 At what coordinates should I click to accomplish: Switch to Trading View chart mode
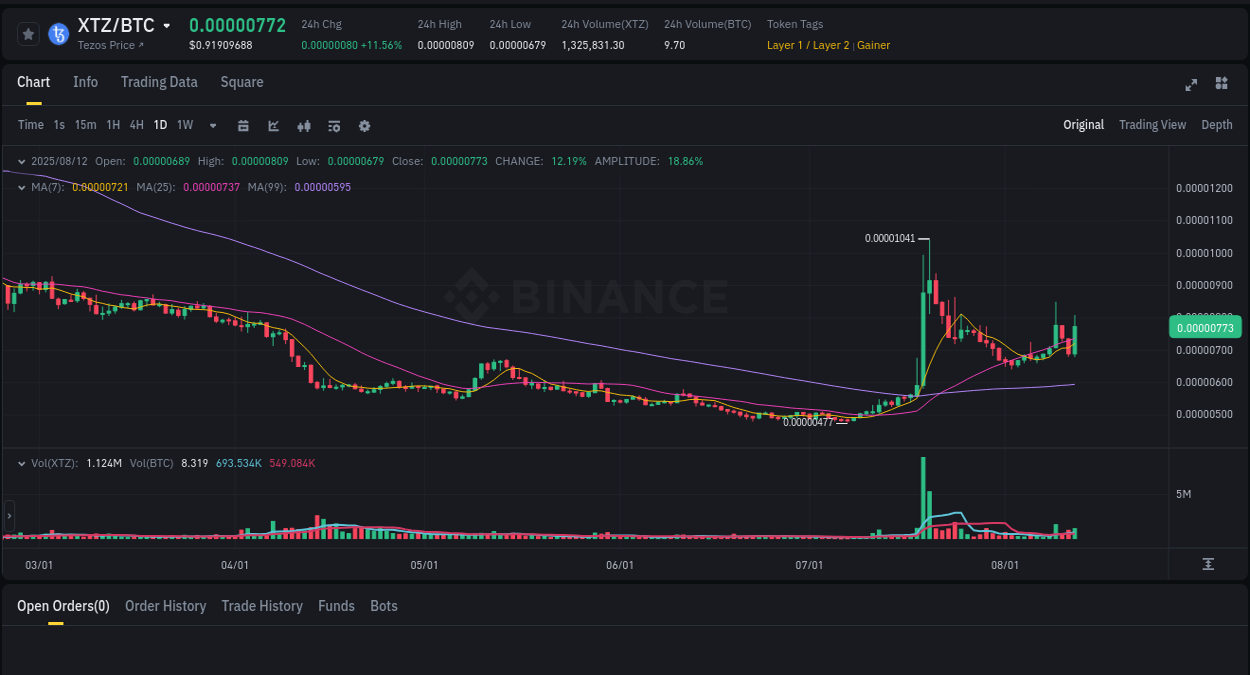point(1152,125)
